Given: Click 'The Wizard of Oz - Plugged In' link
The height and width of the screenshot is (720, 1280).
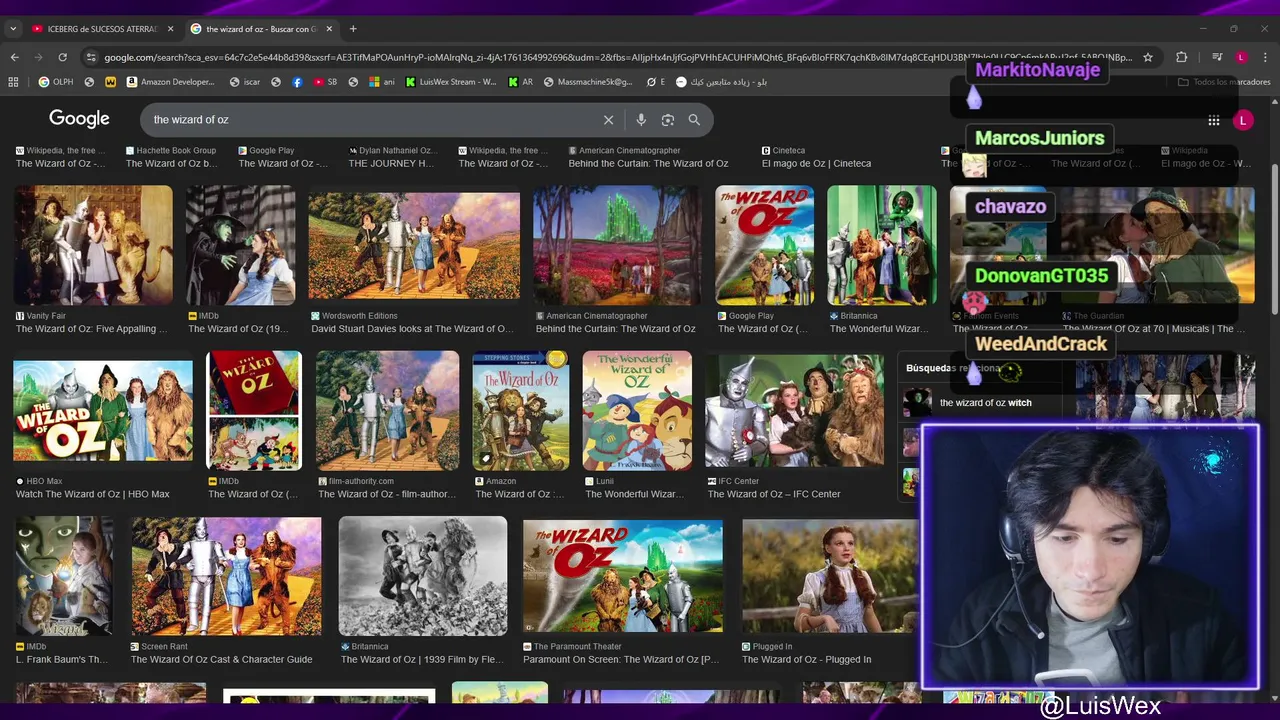Looking at the screenshot, I should click(806, 659).
